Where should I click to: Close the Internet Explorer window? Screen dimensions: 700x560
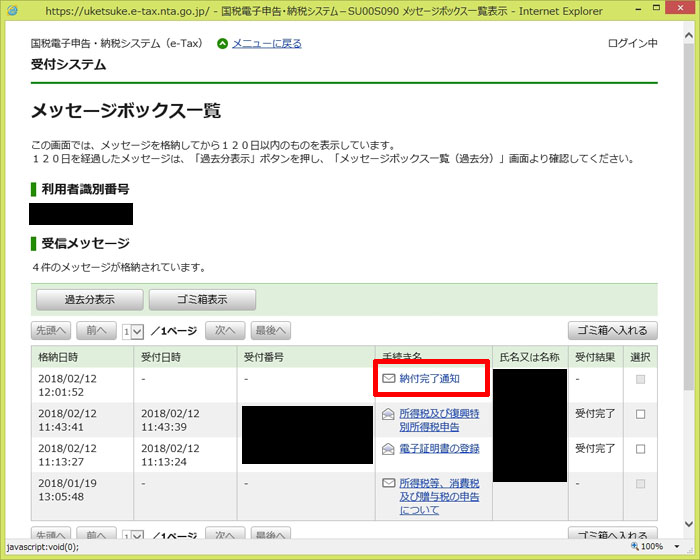[680, 8]
